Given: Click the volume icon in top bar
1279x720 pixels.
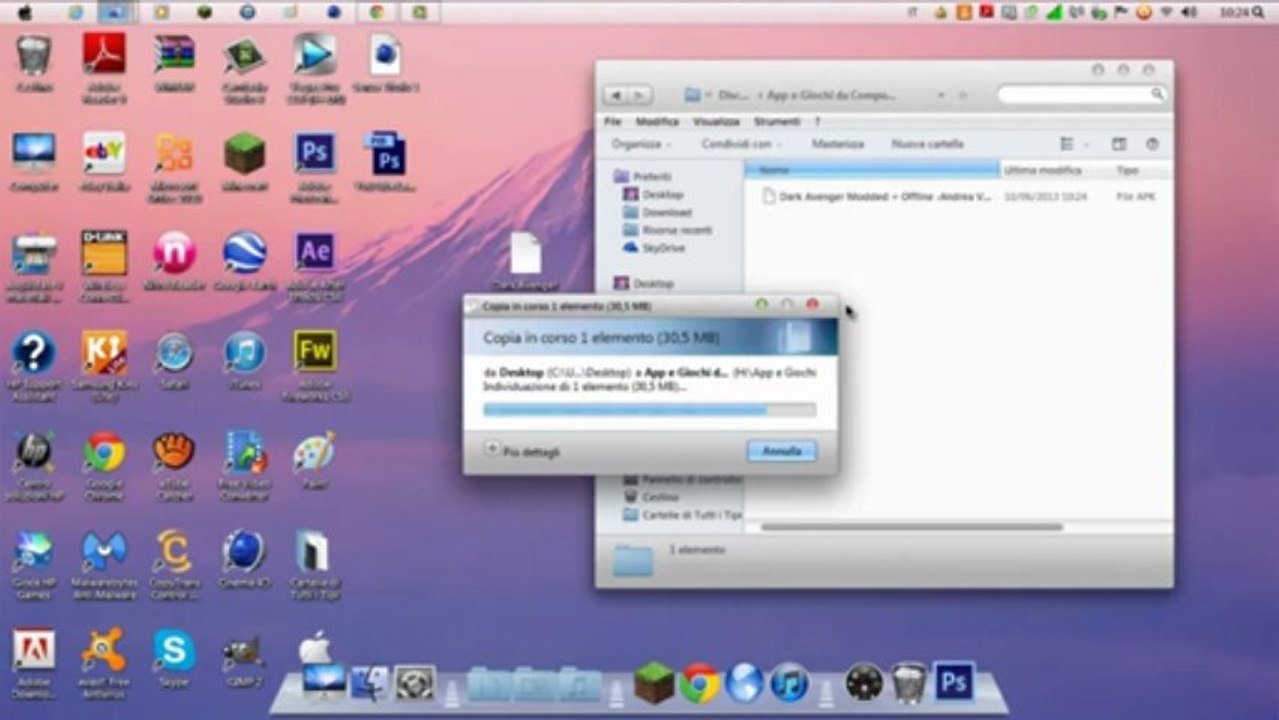Looking at the screenshot, I should point(1189,12).
